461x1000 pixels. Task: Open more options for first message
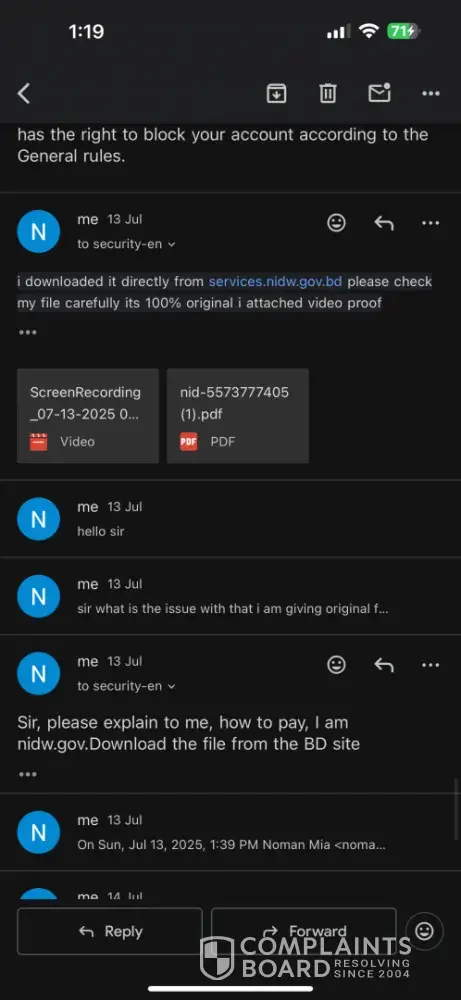[x=431, y=223]
